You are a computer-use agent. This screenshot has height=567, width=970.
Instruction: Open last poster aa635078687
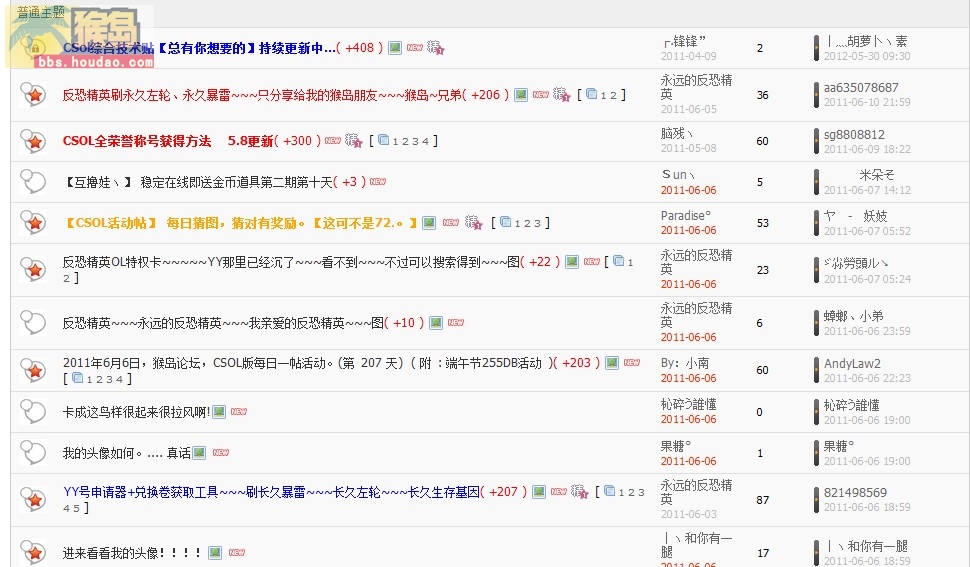[861, 88]
